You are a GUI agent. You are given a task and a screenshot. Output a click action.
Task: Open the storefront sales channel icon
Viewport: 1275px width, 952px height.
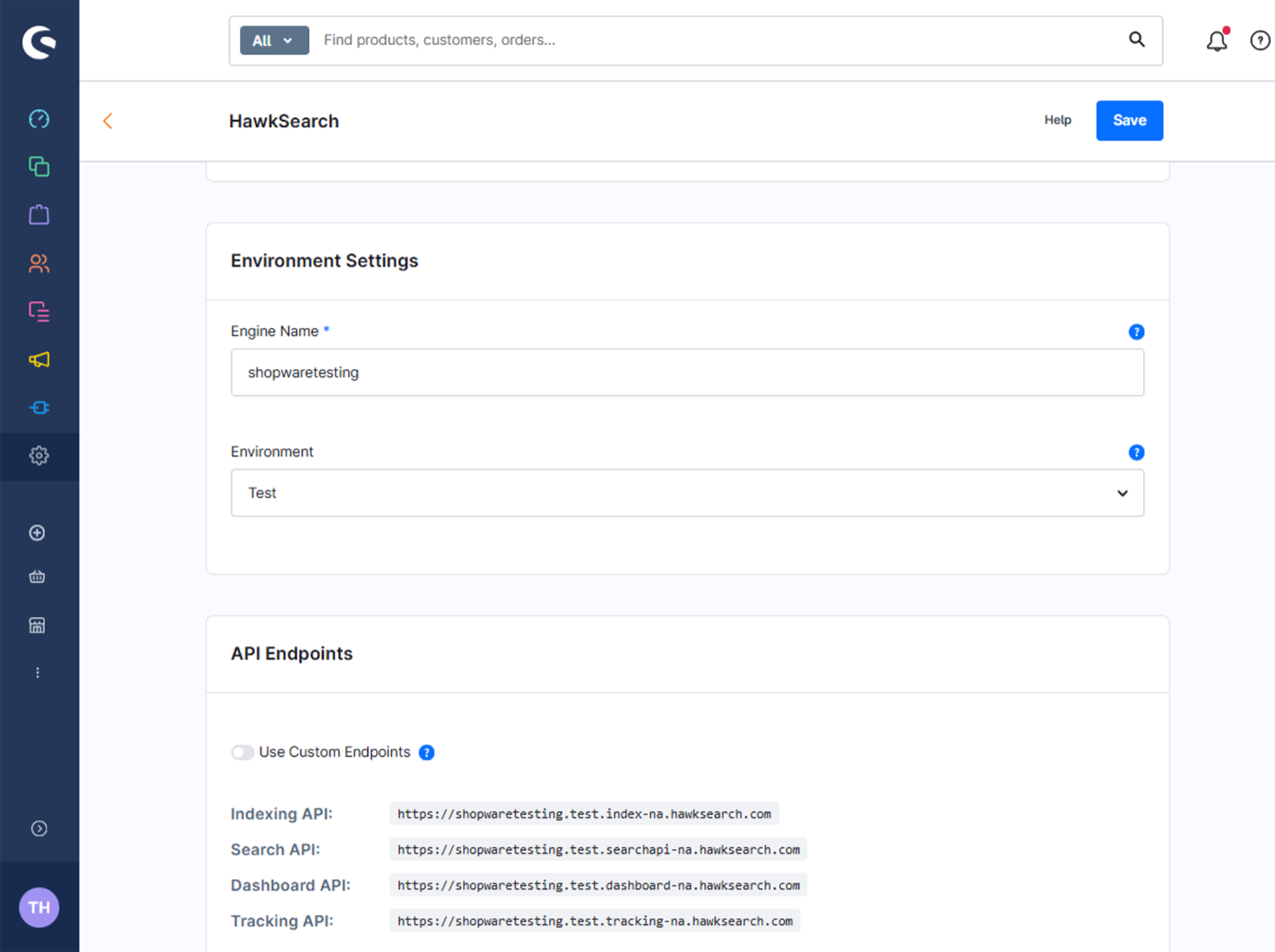click(37, 625)
